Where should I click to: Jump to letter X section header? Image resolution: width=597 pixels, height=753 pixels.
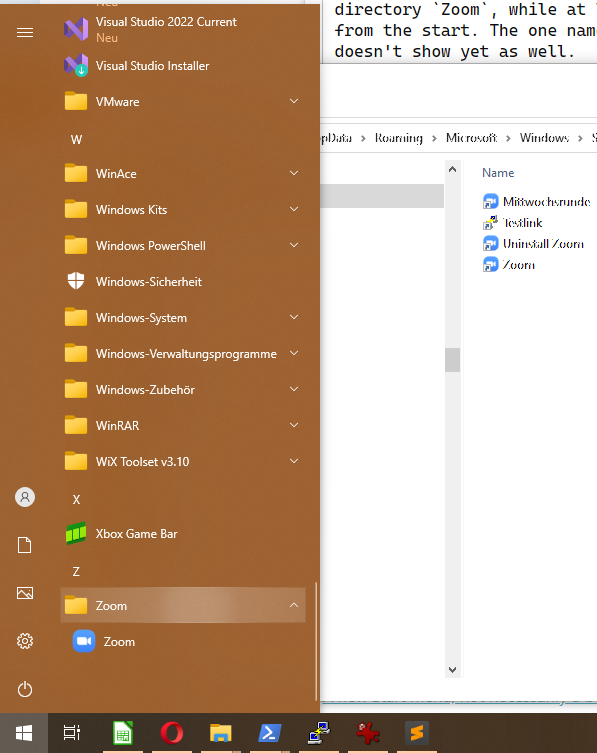[x=76, y=500]
